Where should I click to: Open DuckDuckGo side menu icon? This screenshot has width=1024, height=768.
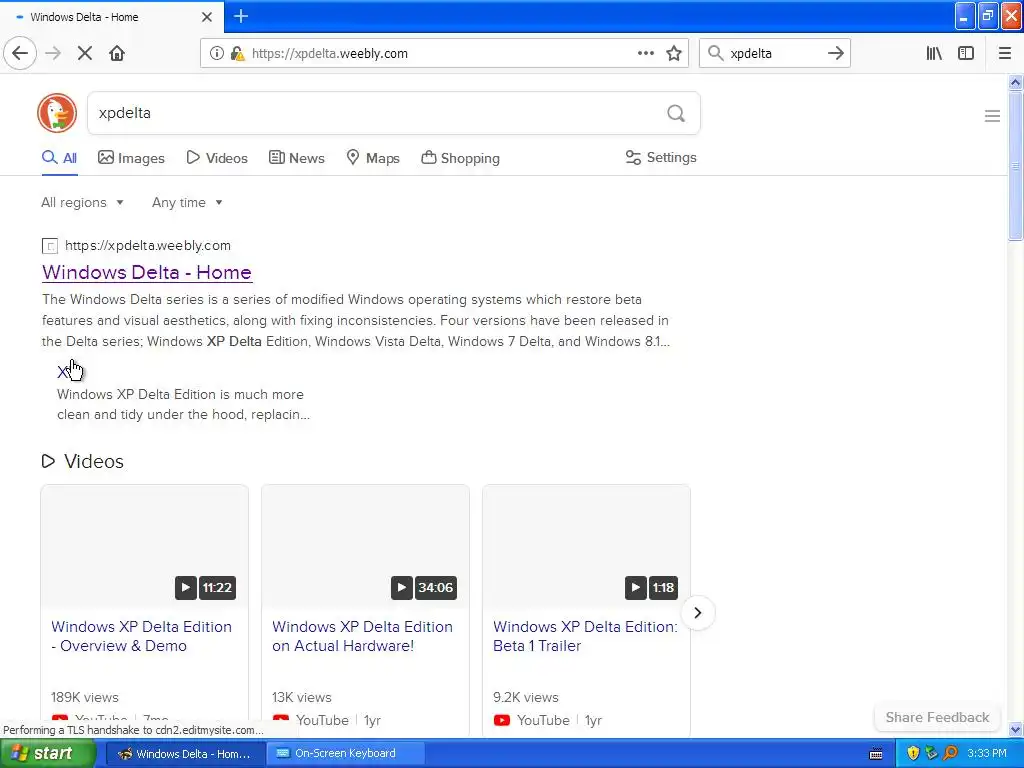pyautogui.click(x=992, y=116)
